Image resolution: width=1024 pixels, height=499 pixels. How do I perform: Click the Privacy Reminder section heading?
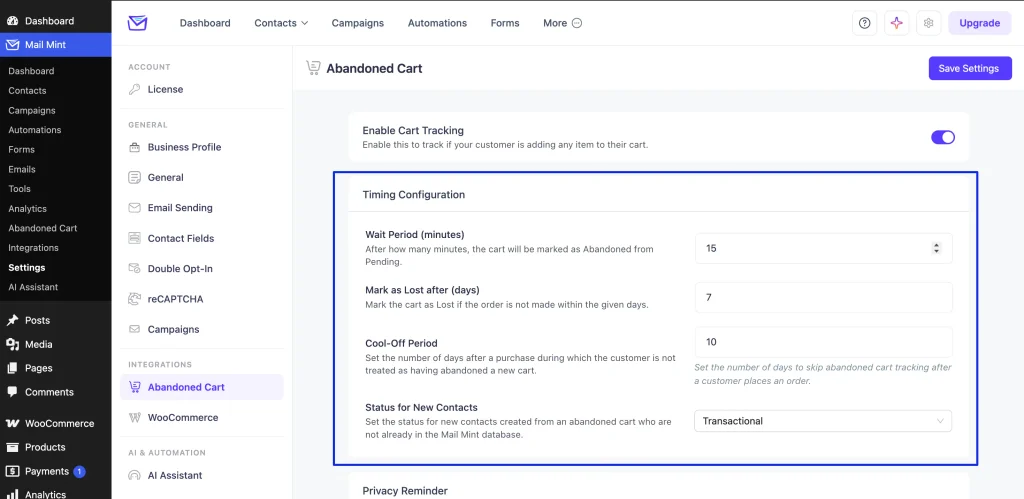[x=405, y=491]
